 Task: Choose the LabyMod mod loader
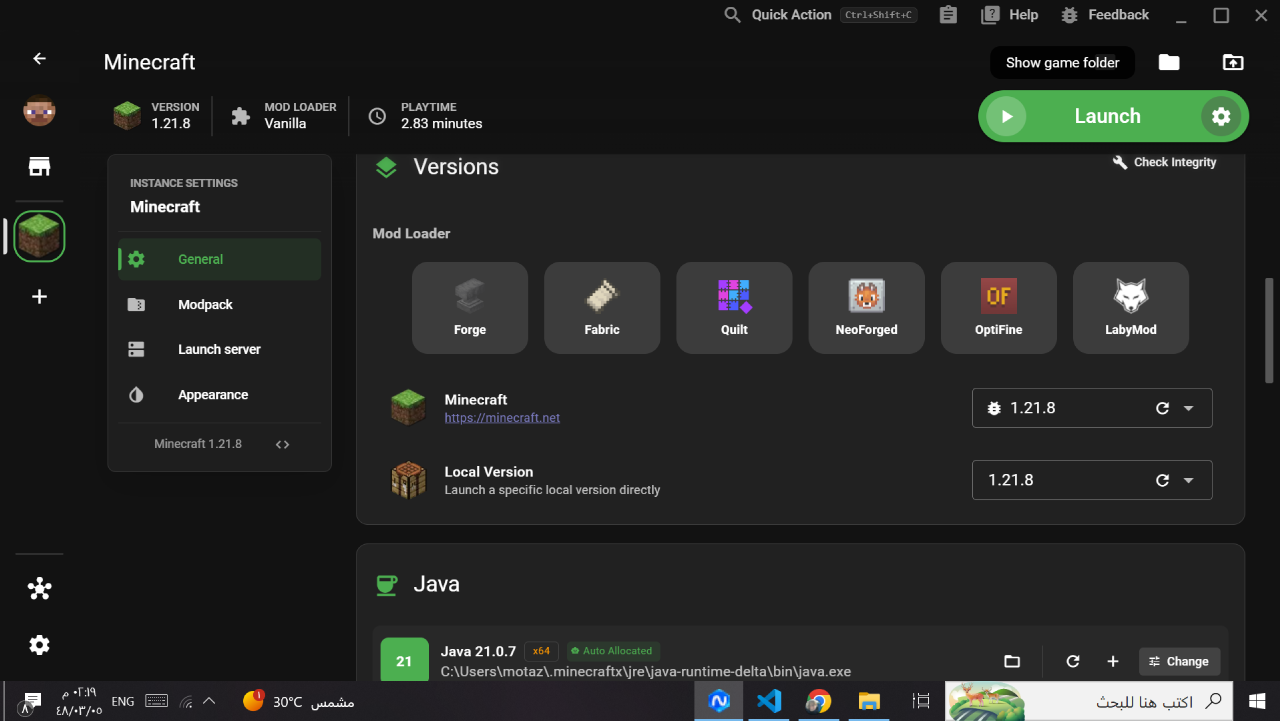point(1131,308)
